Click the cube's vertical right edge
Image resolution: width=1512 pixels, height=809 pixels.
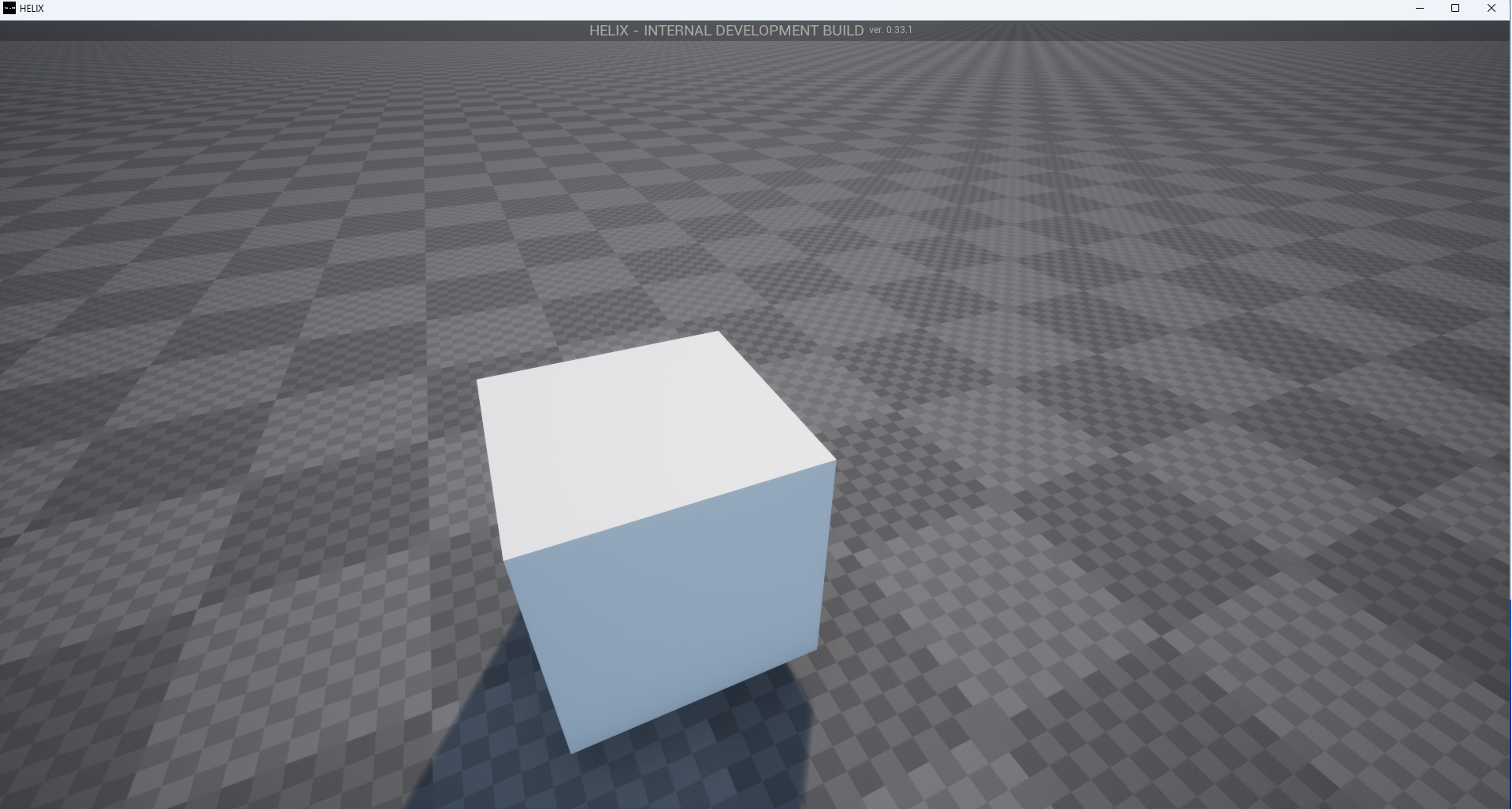coord(826,555)
